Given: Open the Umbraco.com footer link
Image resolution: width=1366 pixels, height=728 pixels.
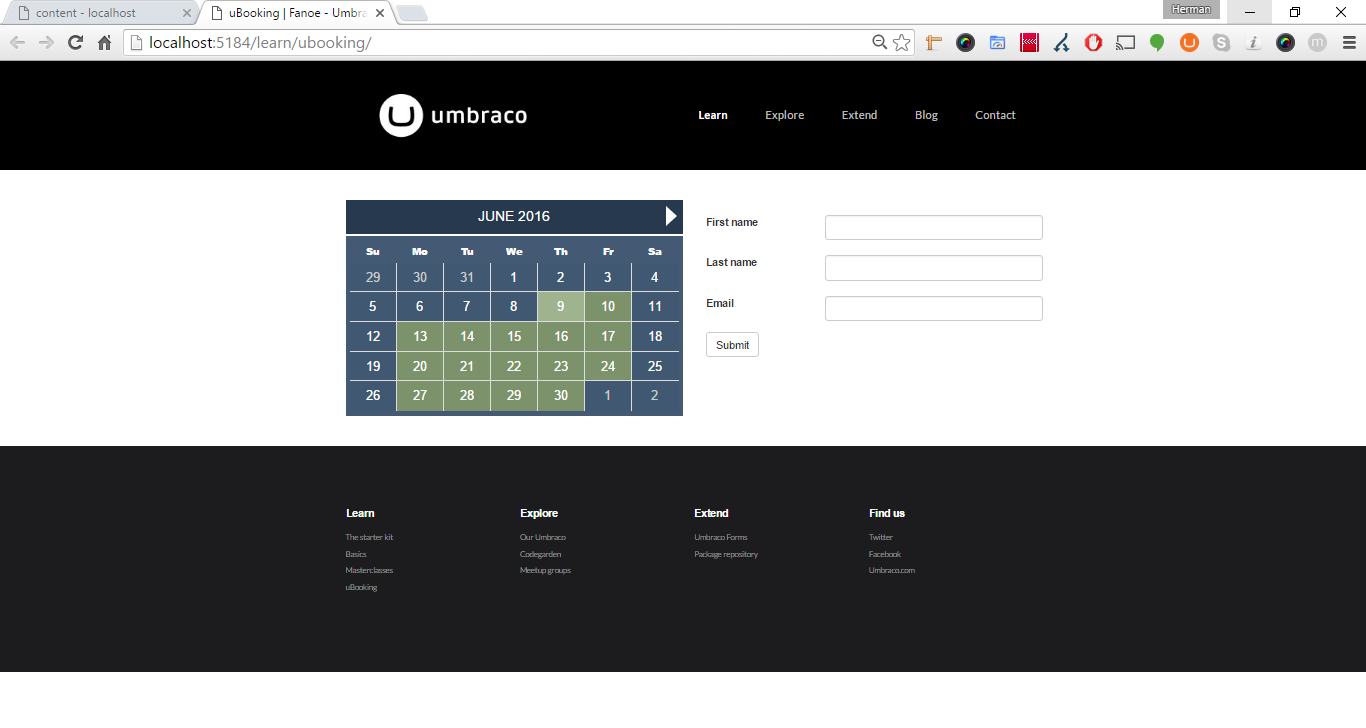Looking at the screenshot, I should click(892, 571).
